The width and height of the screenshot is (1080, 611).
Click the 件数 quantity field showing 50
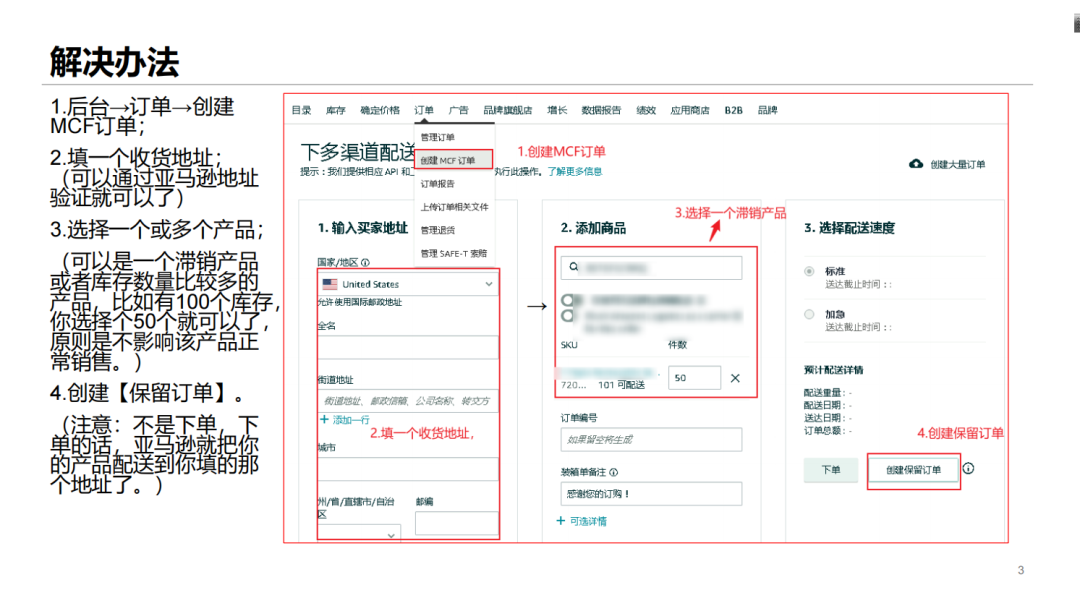coord(694,377)
